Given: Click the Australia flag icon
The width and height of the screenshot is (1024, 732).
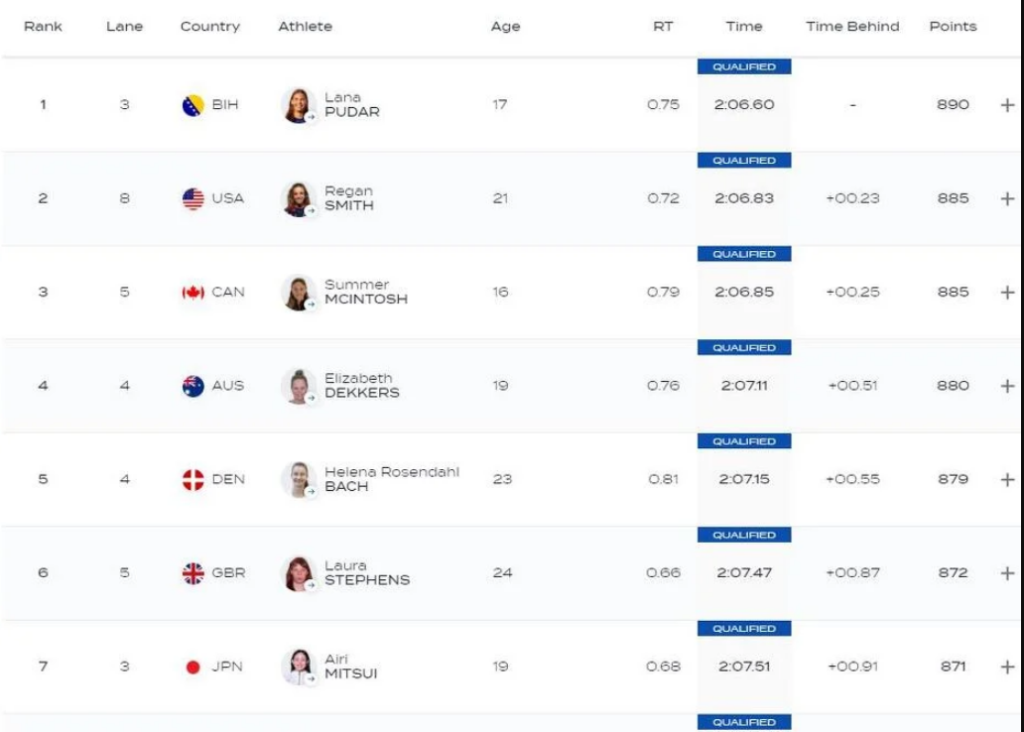Looking at the screenshot, I should (193, 386).
